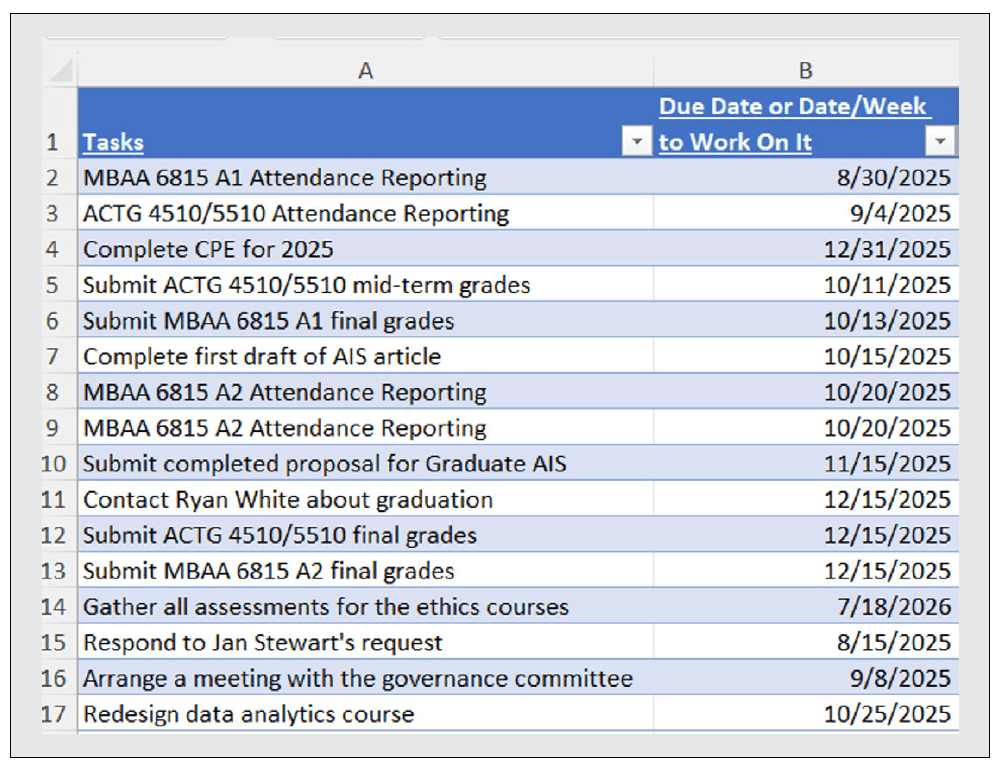Select the cell showing 7/18/2026
This screenshot has height=782, width=995.
(x=805, y=606)
